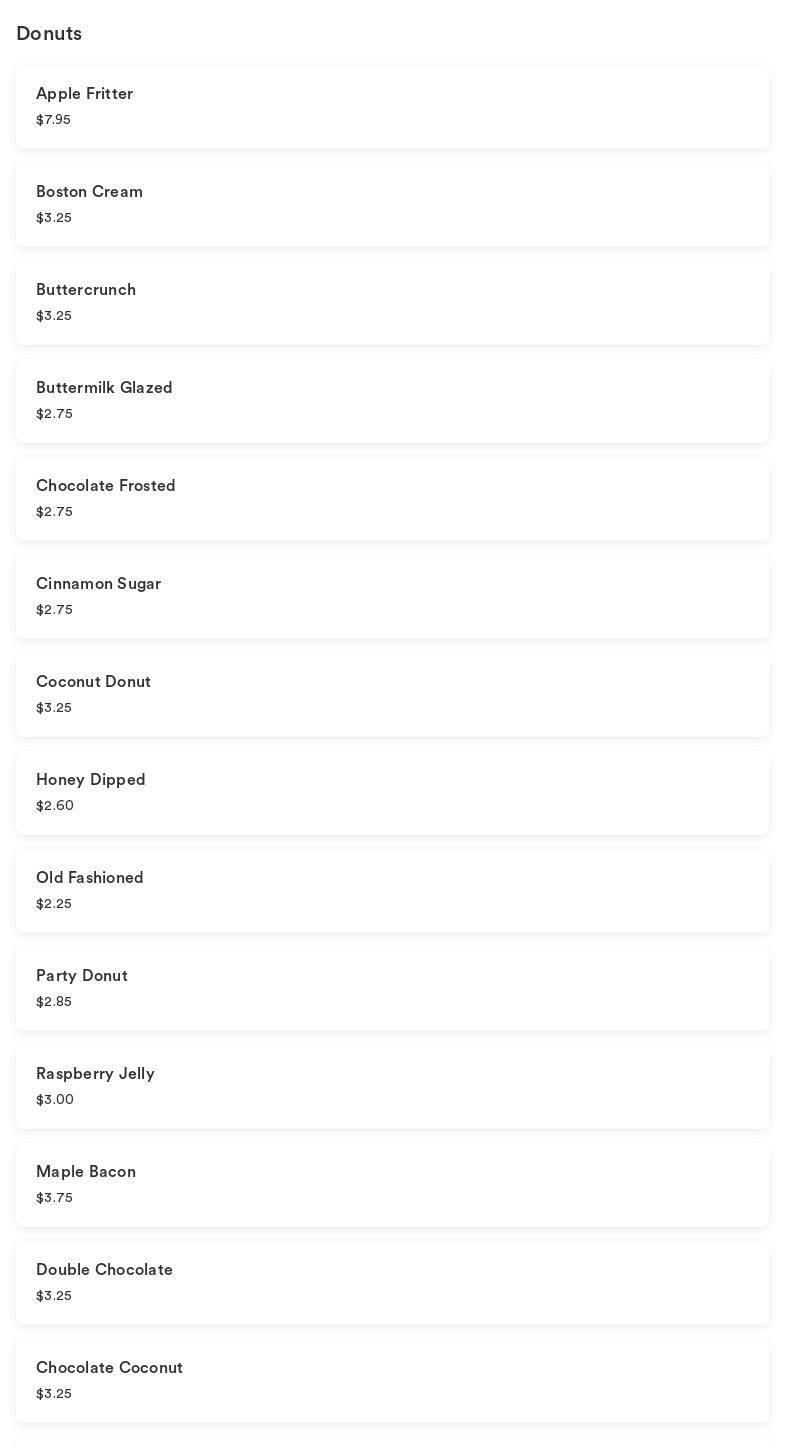785x1446 pixels.
Task: Click the Donuts section heading
Action: [49, 34]
